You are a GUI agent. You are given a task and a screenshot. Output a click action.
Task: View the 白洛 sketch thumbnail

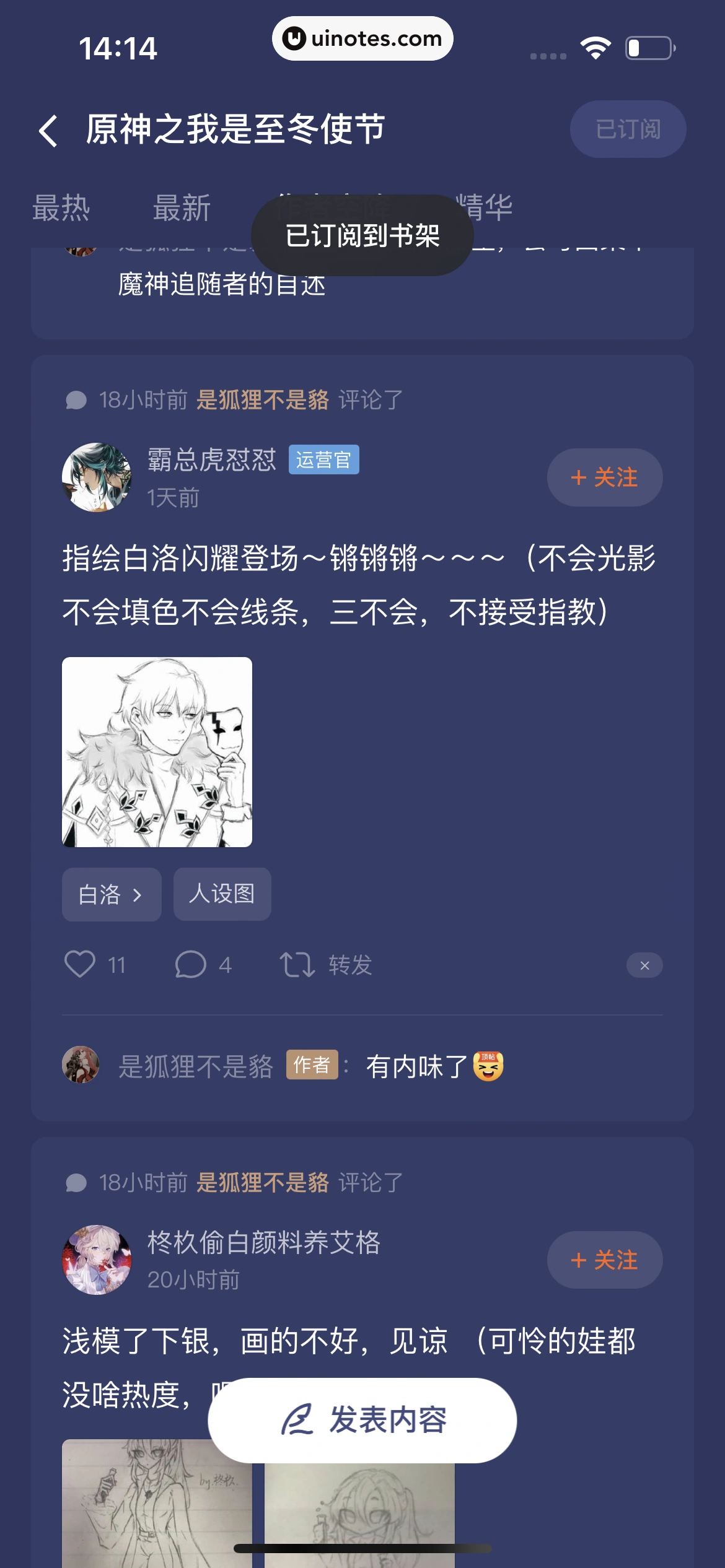157,752
